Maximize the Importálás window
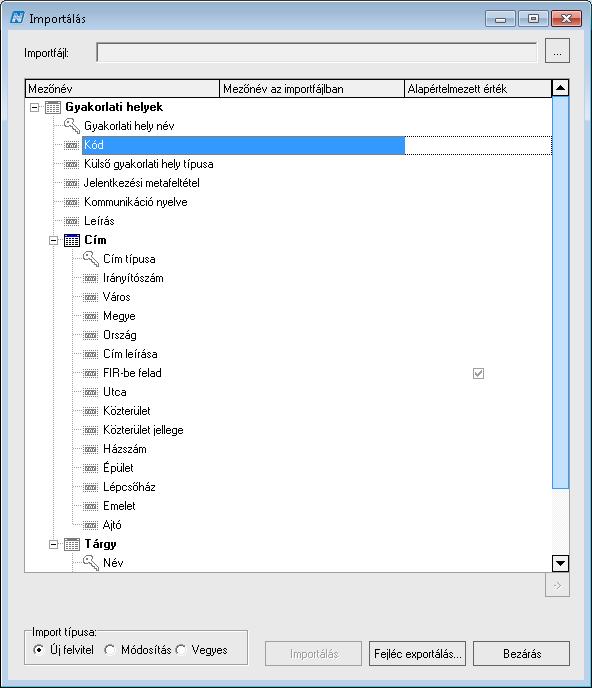This screenshot has width=592, height=688. 533,18
